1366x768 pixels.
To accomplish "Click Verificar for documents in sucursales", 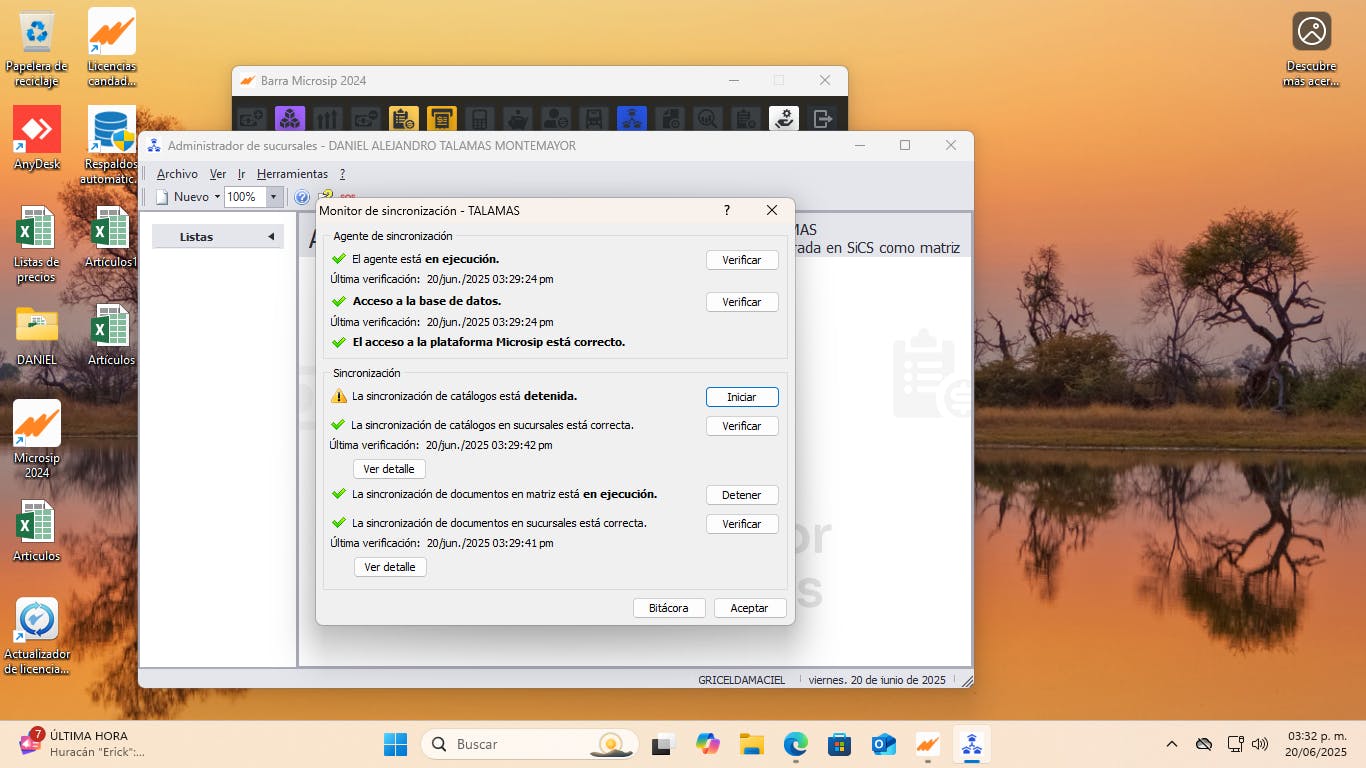I will 742,524.
